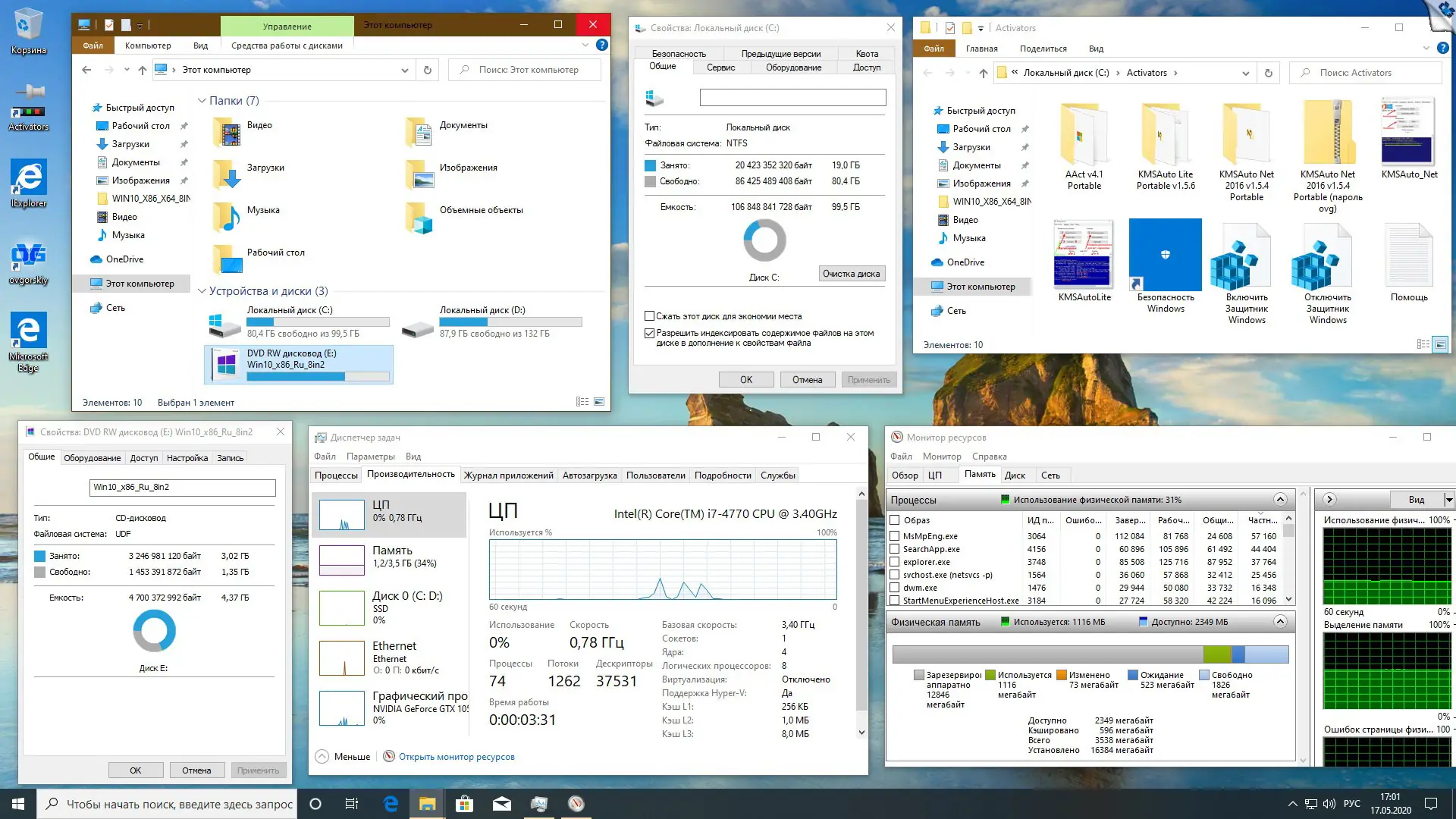Open the Включить Защитник Windows item
Screen dimensions: 1456x819
click(x=1246, y=262)
